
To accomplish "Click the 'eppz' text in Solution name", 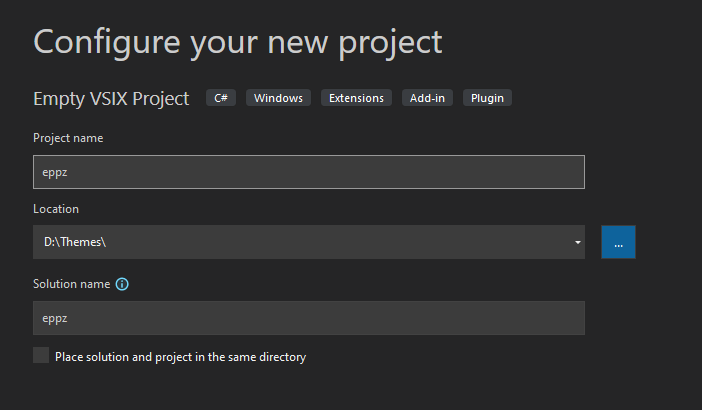I will (54, 318).
